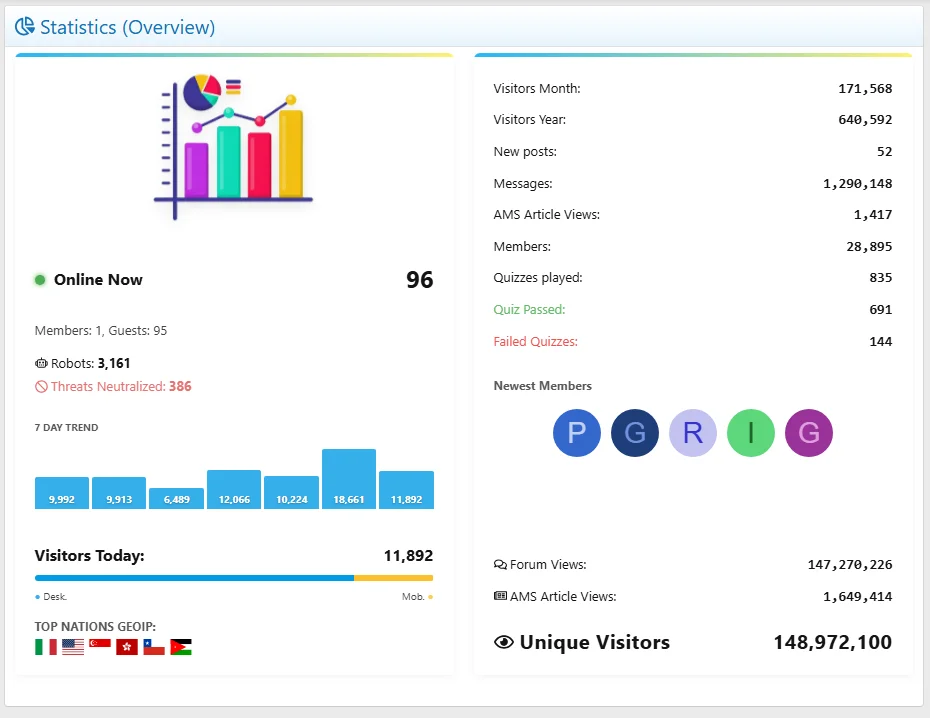
Task: Open the dark navy 'G' member avatar
Action: tap(635, 433)
